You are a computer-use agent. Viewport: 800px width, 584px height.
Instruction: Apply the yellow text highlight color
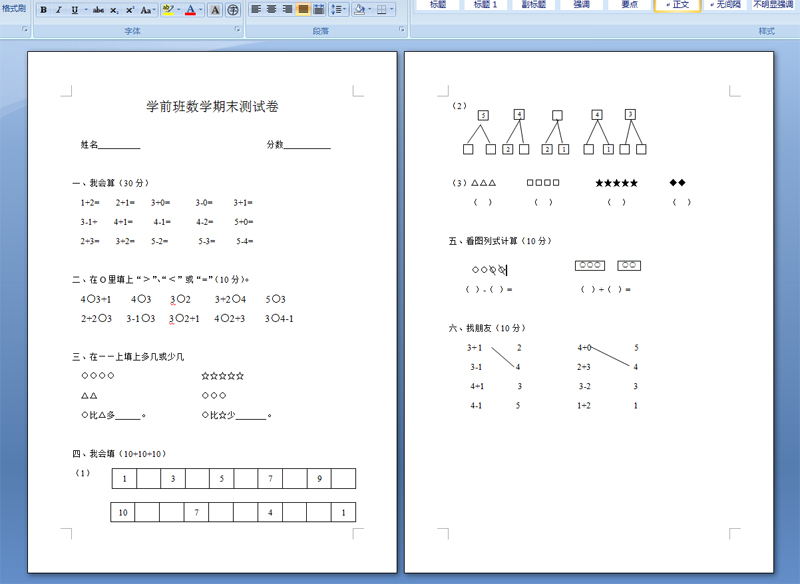(x=168, y=10)
